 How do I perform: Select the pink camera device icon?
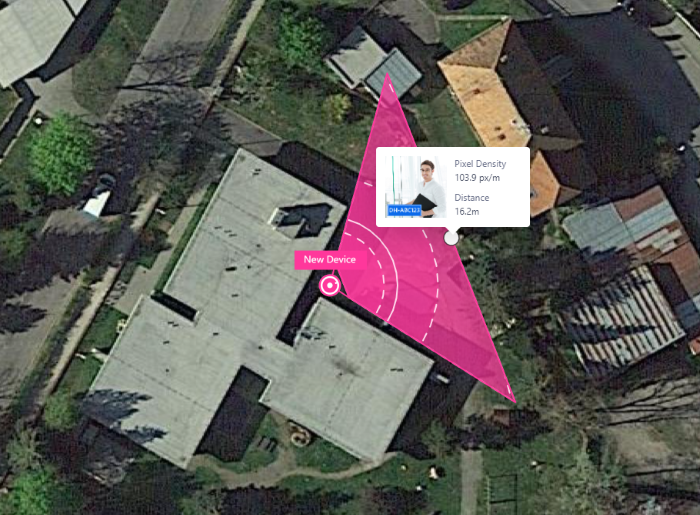click(329, 285)
